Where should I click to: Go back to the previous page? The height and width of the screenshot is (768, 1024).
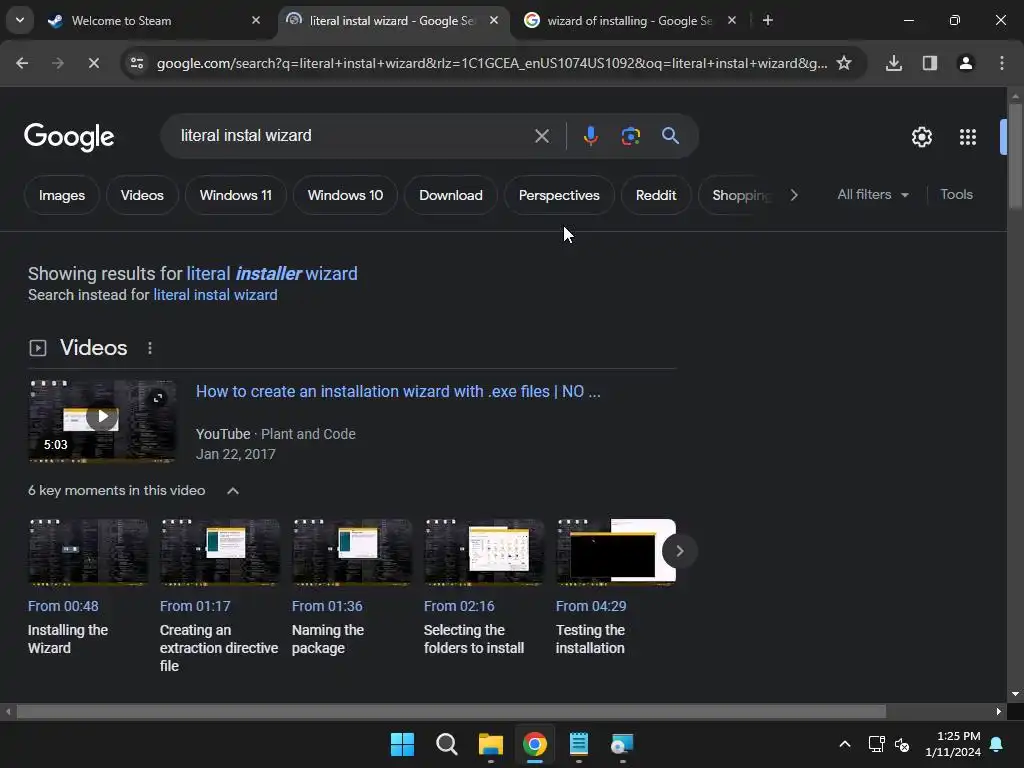pyautogui.click(x=22, y=63)
